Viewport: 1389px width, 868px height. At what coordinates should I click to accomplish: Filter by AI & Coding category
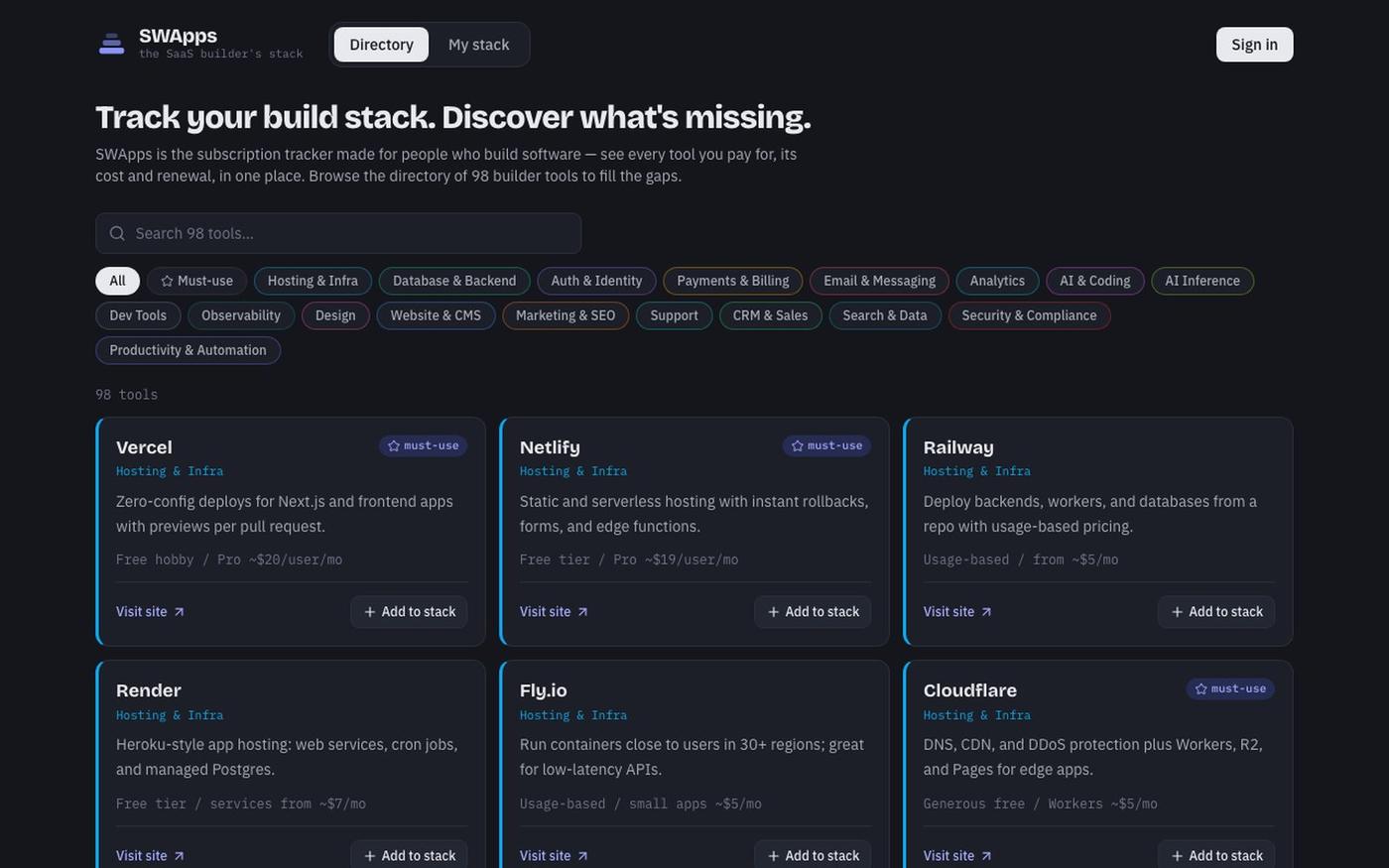pyautogui.click(x=1095, y=281)
